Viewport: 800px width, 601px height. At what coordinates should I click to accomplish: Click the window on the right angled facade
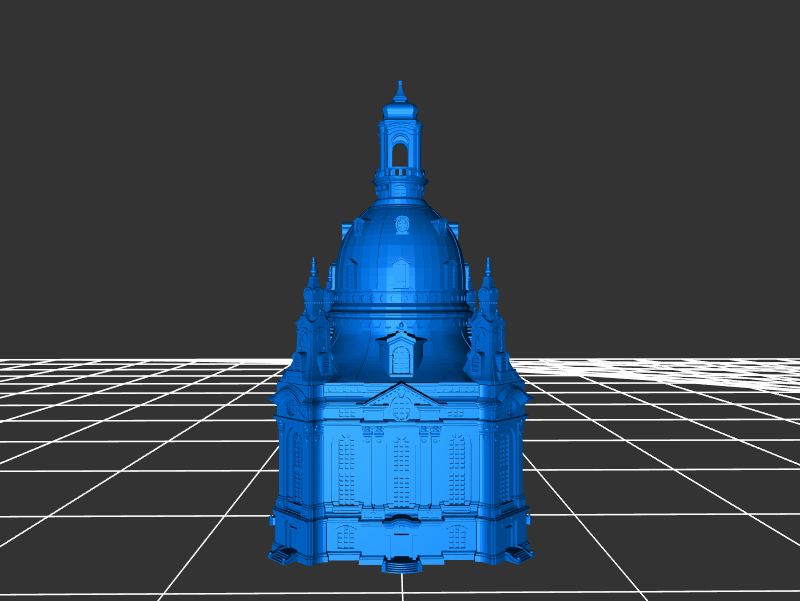tap(505, 465)
